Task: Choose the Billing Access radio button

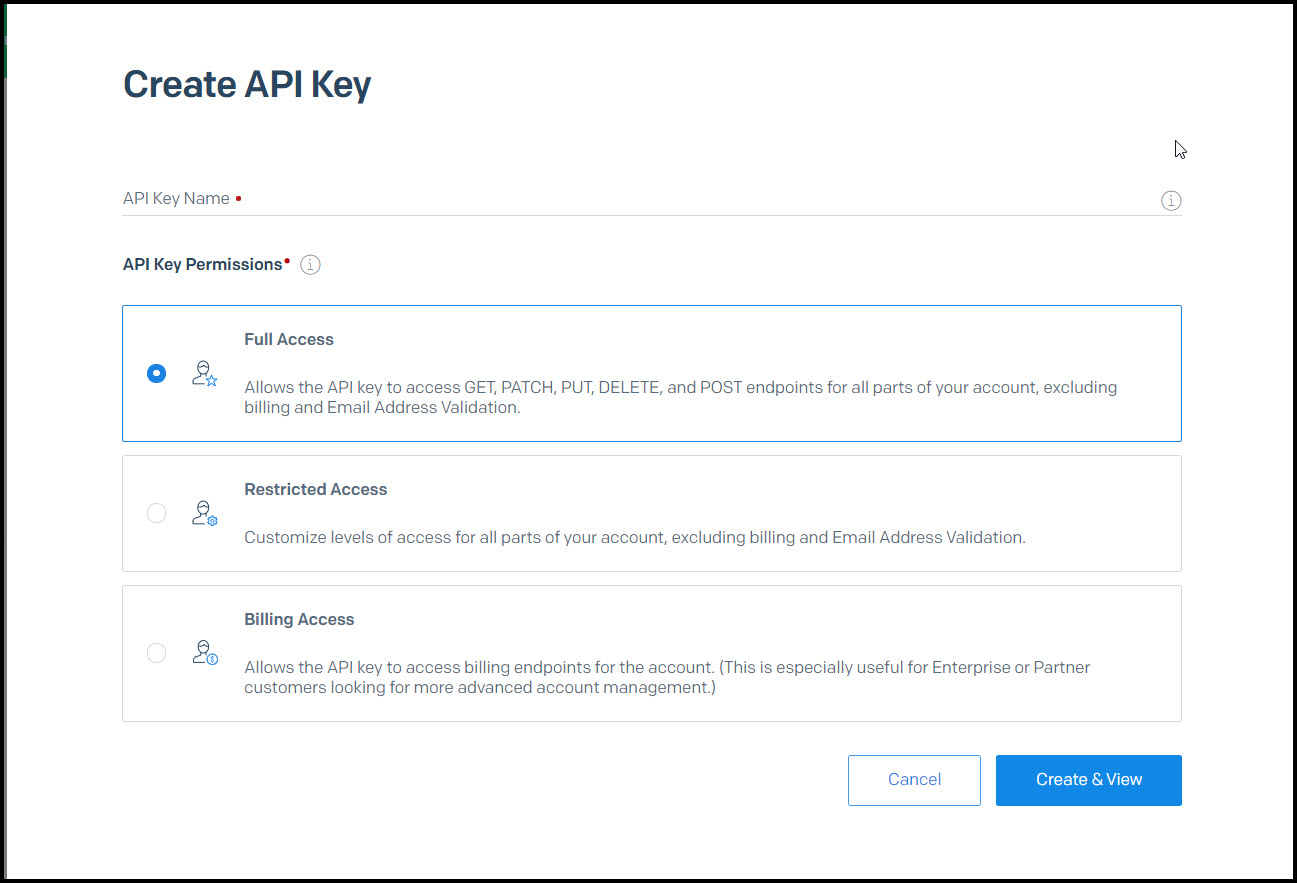Action: point(156,653)
